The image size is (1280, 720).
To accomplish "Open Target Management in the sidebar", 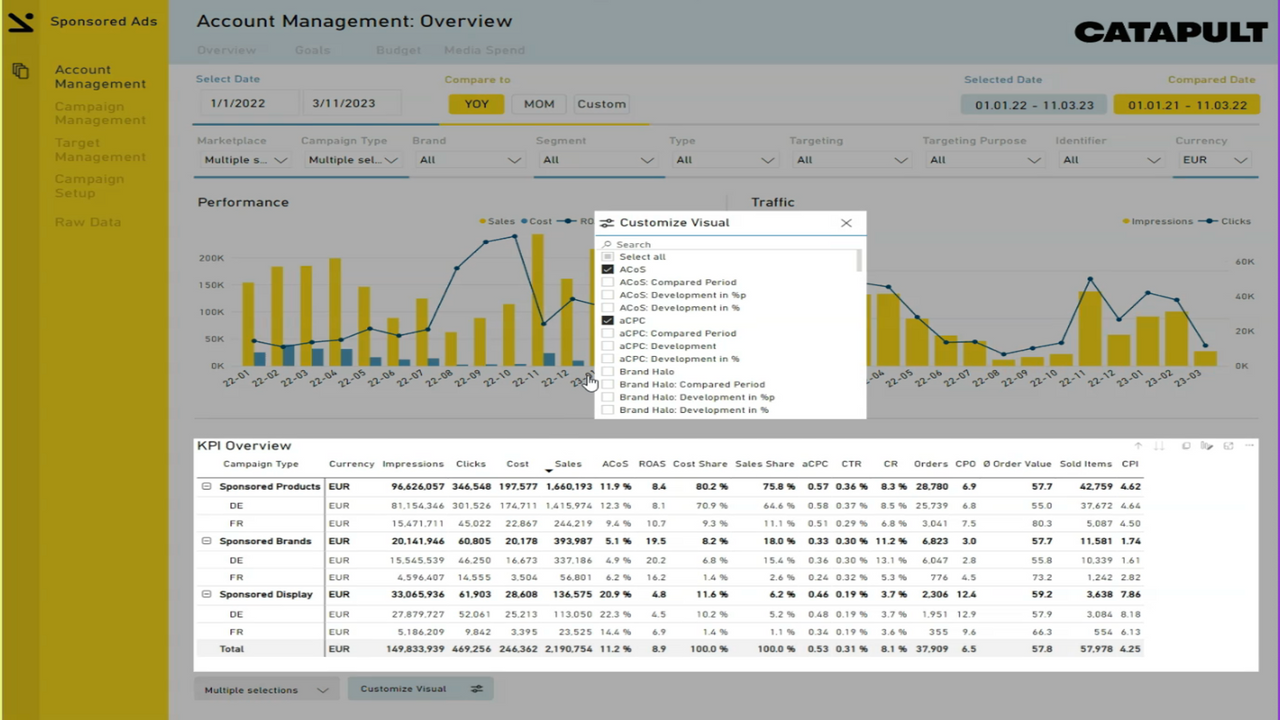I will click(100, 150).
